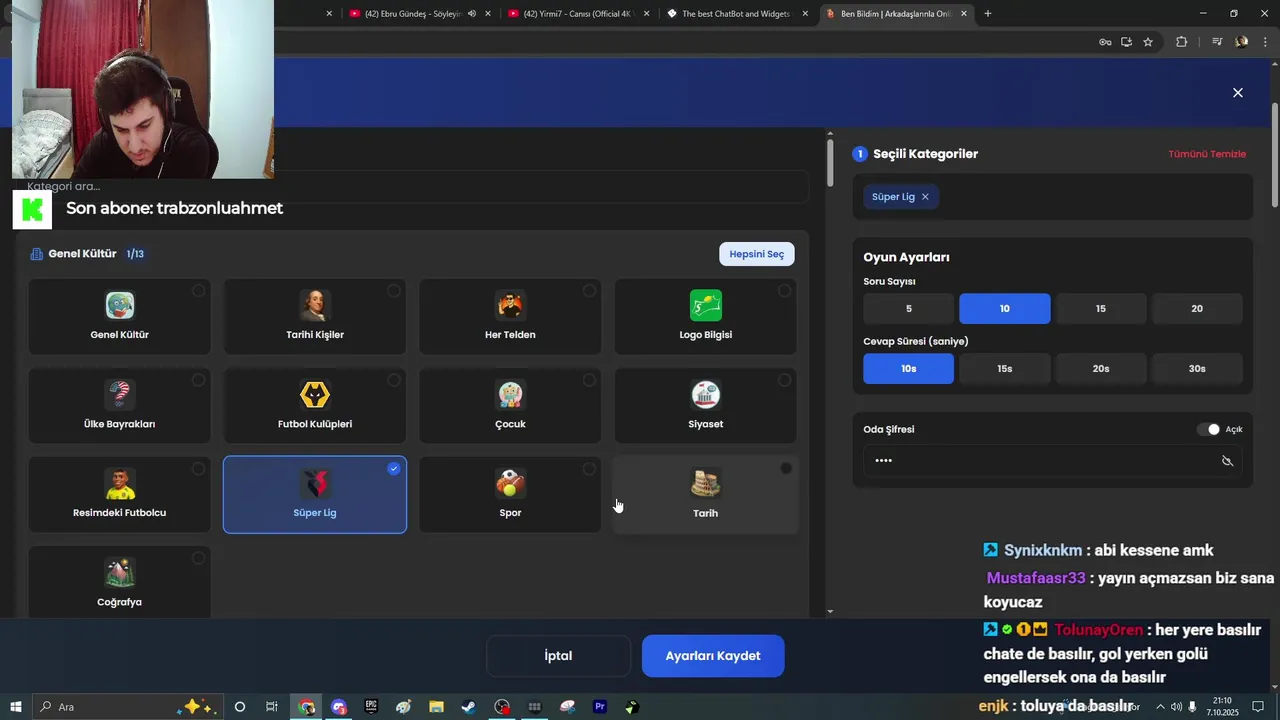This screenshot has width=1280, height=720.
Task: Set question count to 15
Action: coord(1100,309)
